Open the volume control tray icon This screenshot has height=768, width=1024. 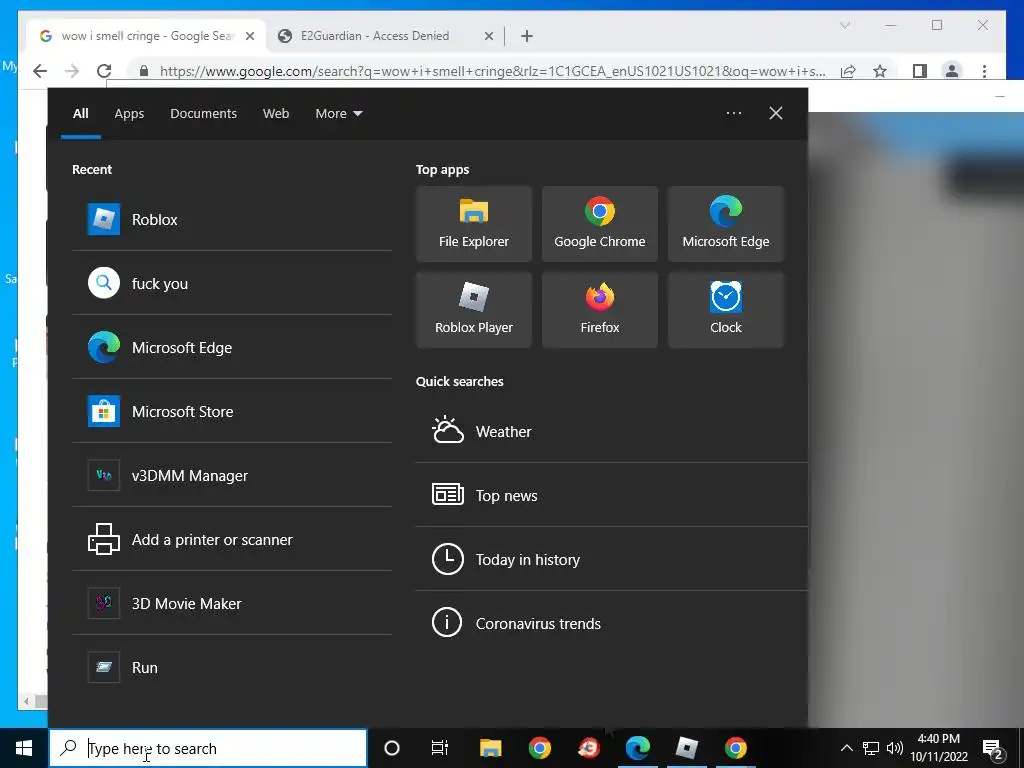895,748
